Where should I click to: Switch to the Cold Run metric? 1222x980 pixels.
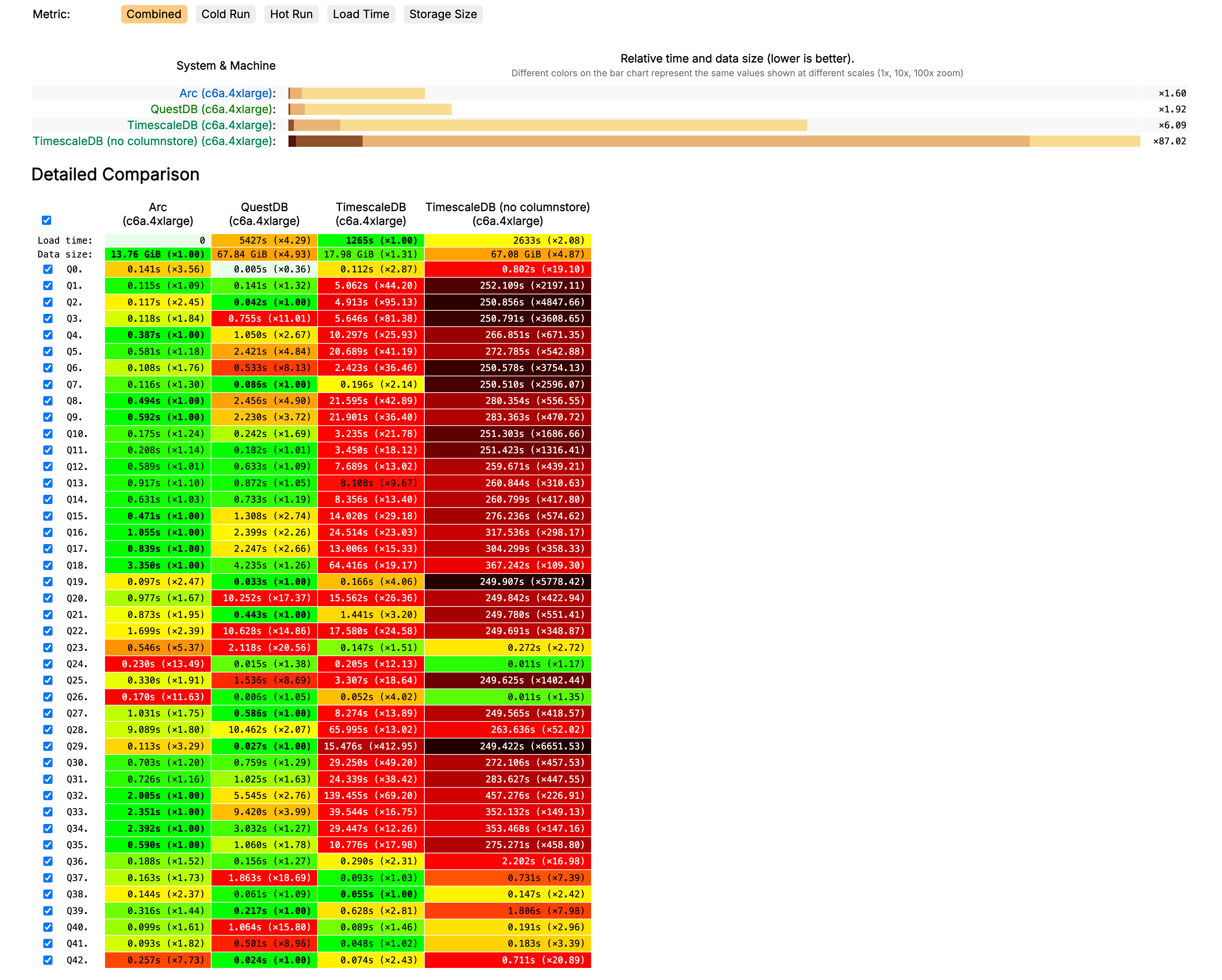click(225, 14)
